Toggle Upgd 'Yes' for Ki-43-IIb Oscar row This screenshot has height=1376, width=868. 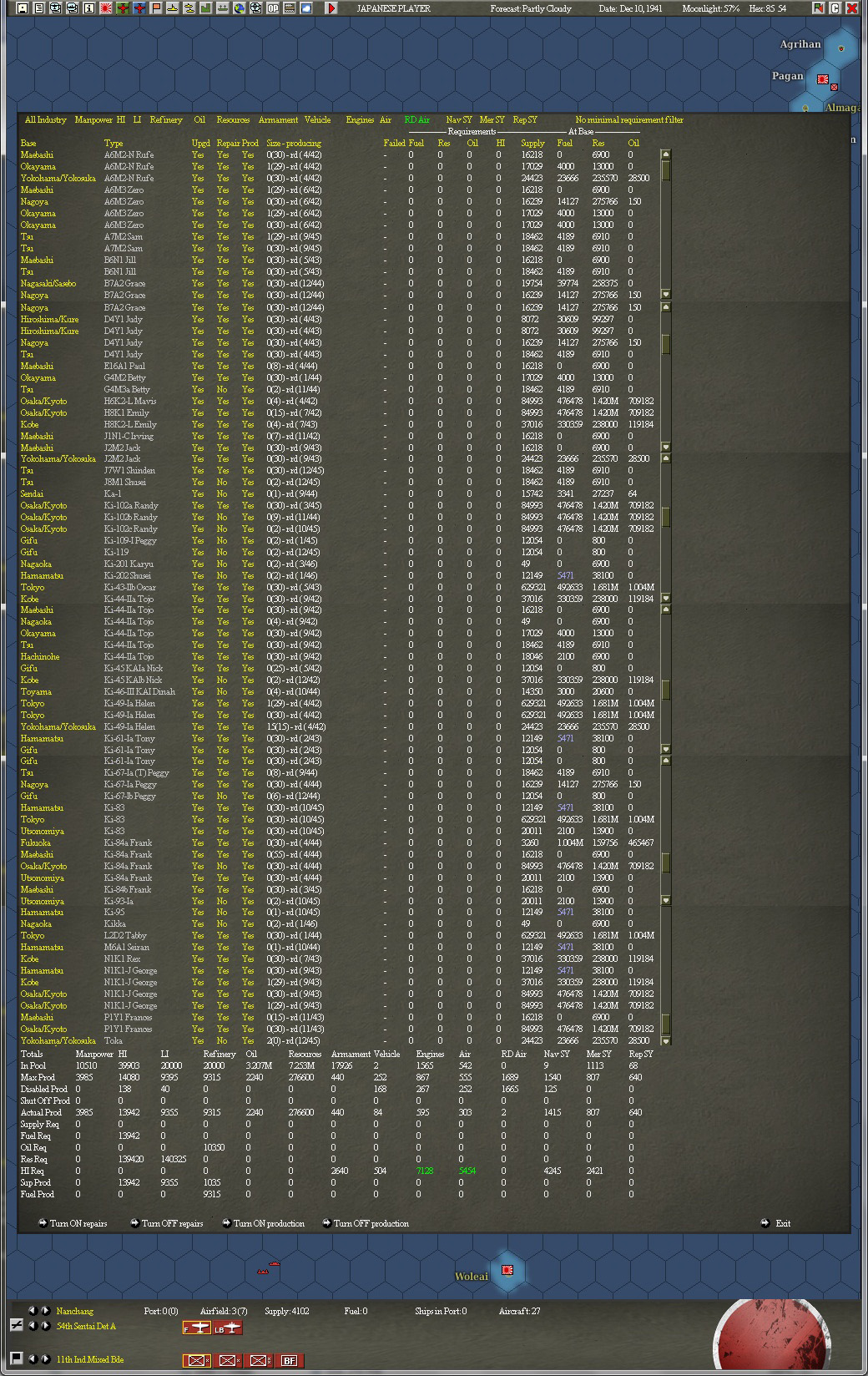(198, 587)
